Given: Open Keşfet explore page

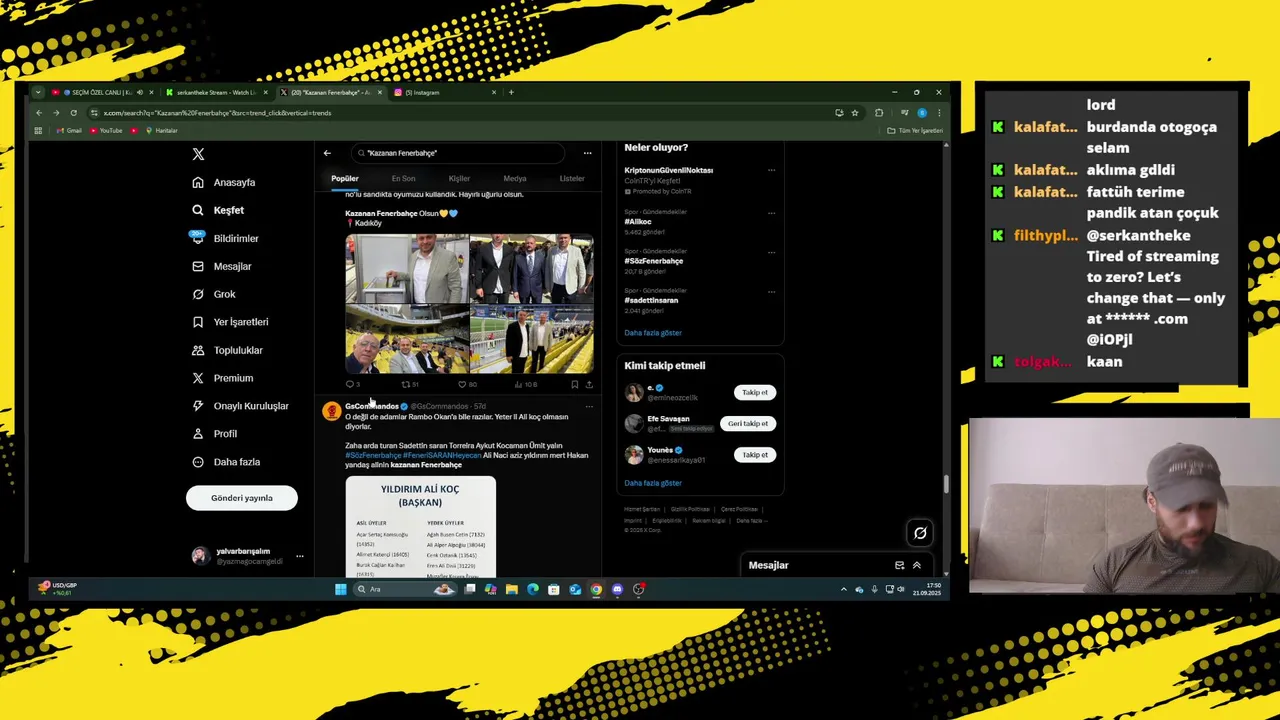Looking at the screenshot, I should [x=218, y=210].
